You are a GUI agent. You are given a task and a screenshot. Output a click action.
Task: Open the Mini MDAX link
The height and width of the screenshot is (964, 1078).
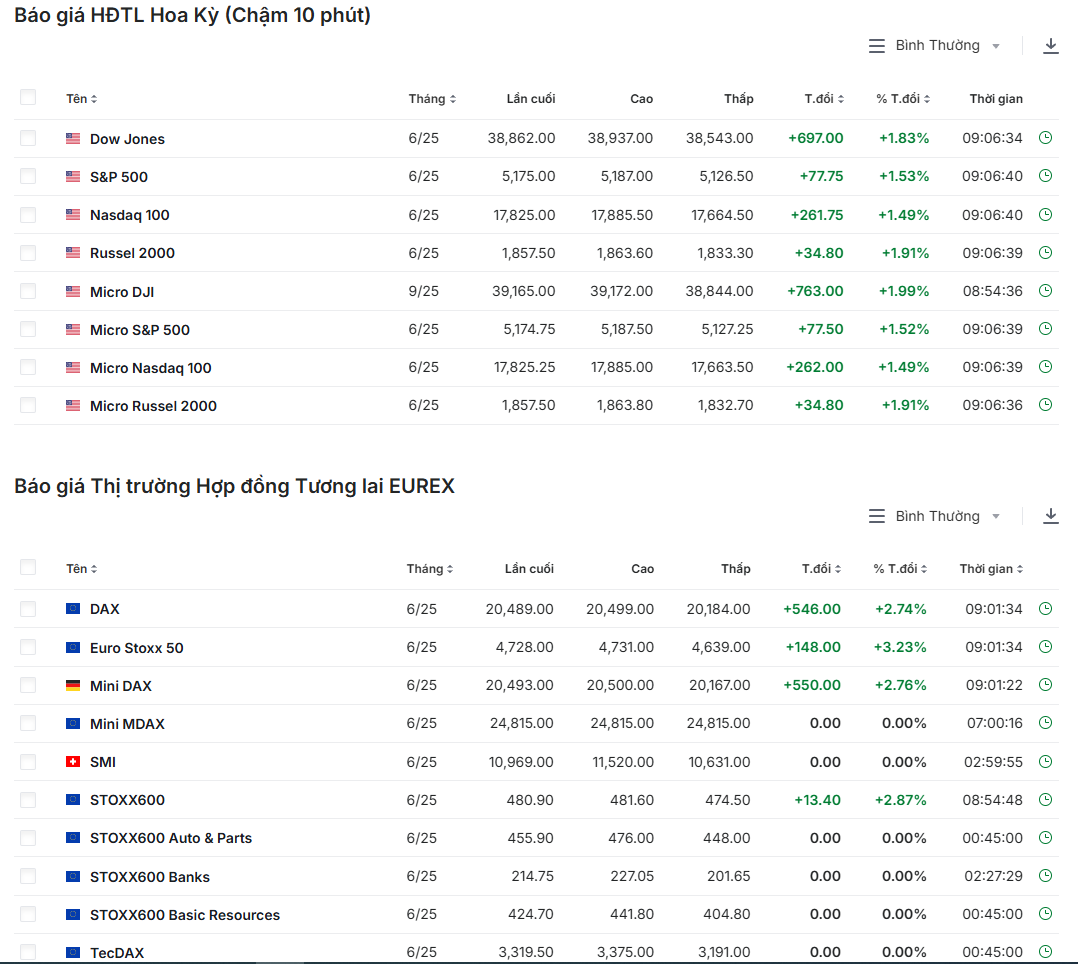(x=127, y=724)
